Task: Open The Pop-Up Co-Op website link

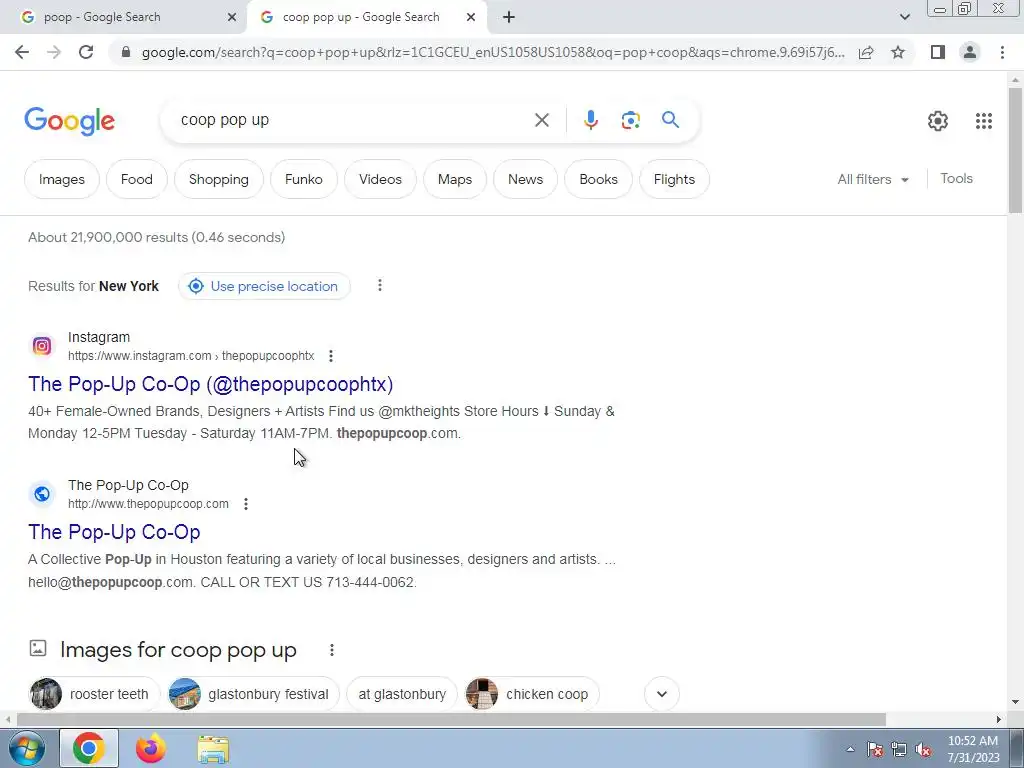Action: click(x=114, y=532)
